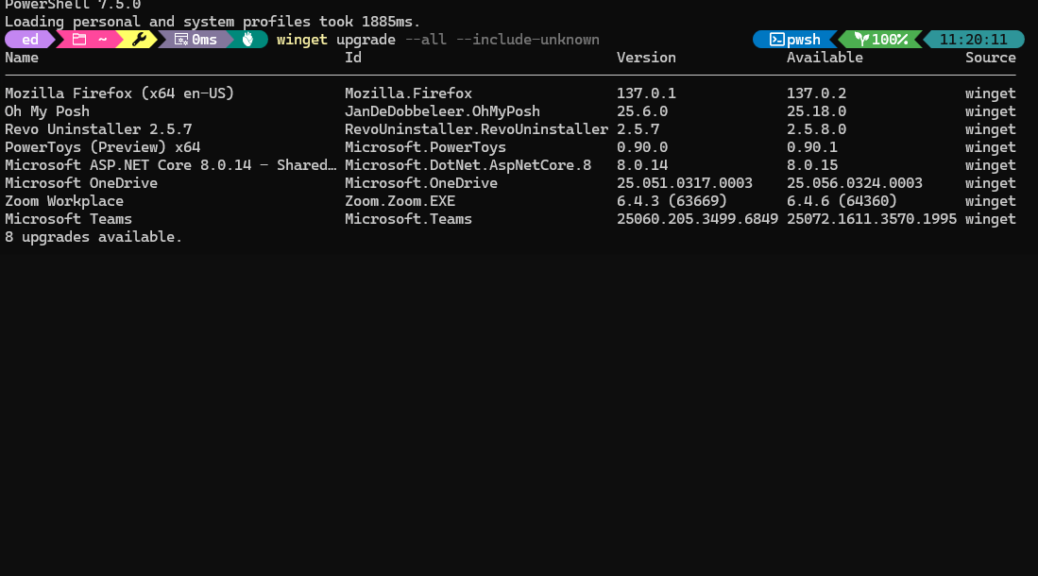
Task: Click the 'Name' column header
Action: pyautogui.click(x=22, y=58)
